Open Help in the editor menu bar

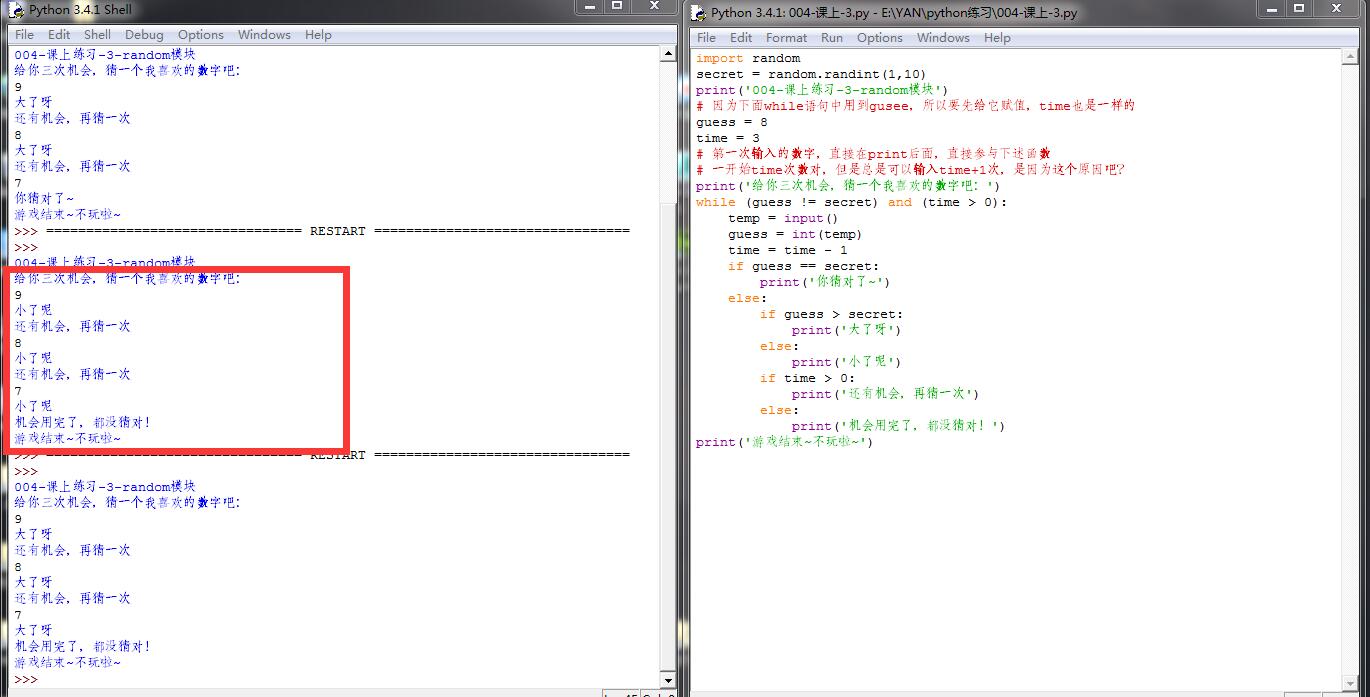coord(997,38)
